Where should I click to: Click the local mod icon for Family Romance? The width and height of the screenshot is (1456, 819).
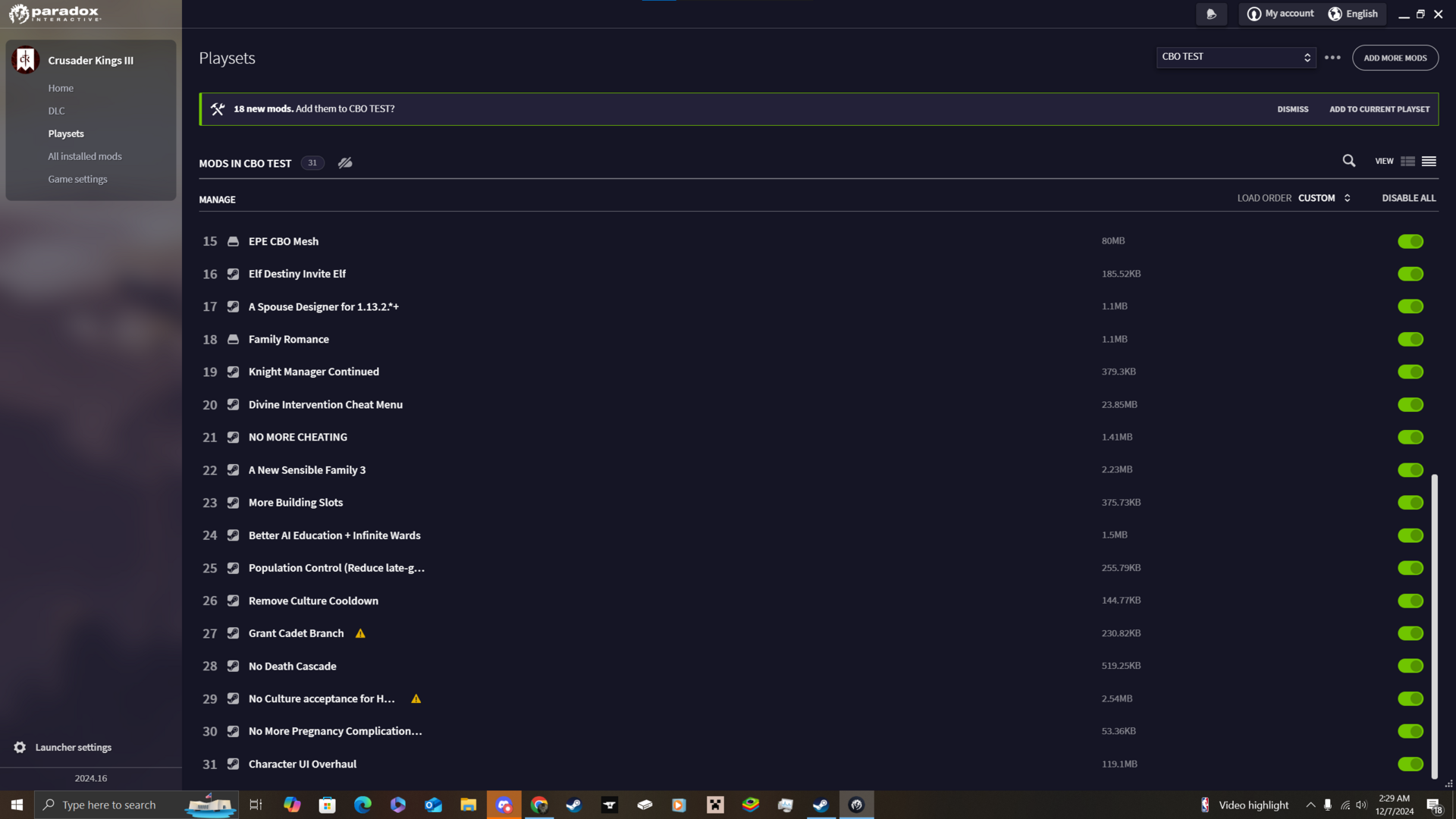pyautogui.click(x=234, y=339)
